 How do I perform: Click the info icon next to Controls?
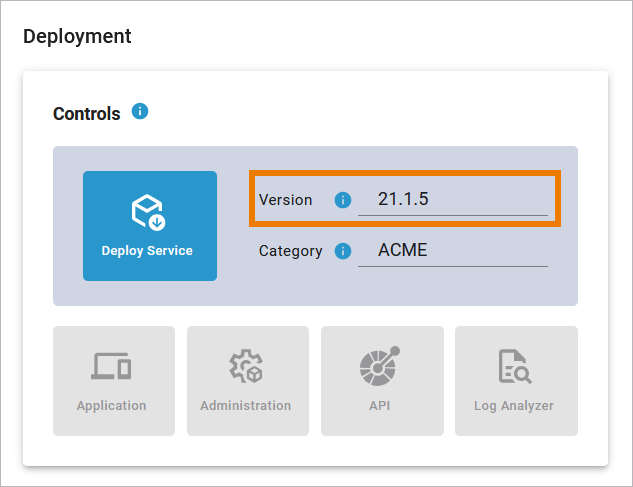coord(140,112)
